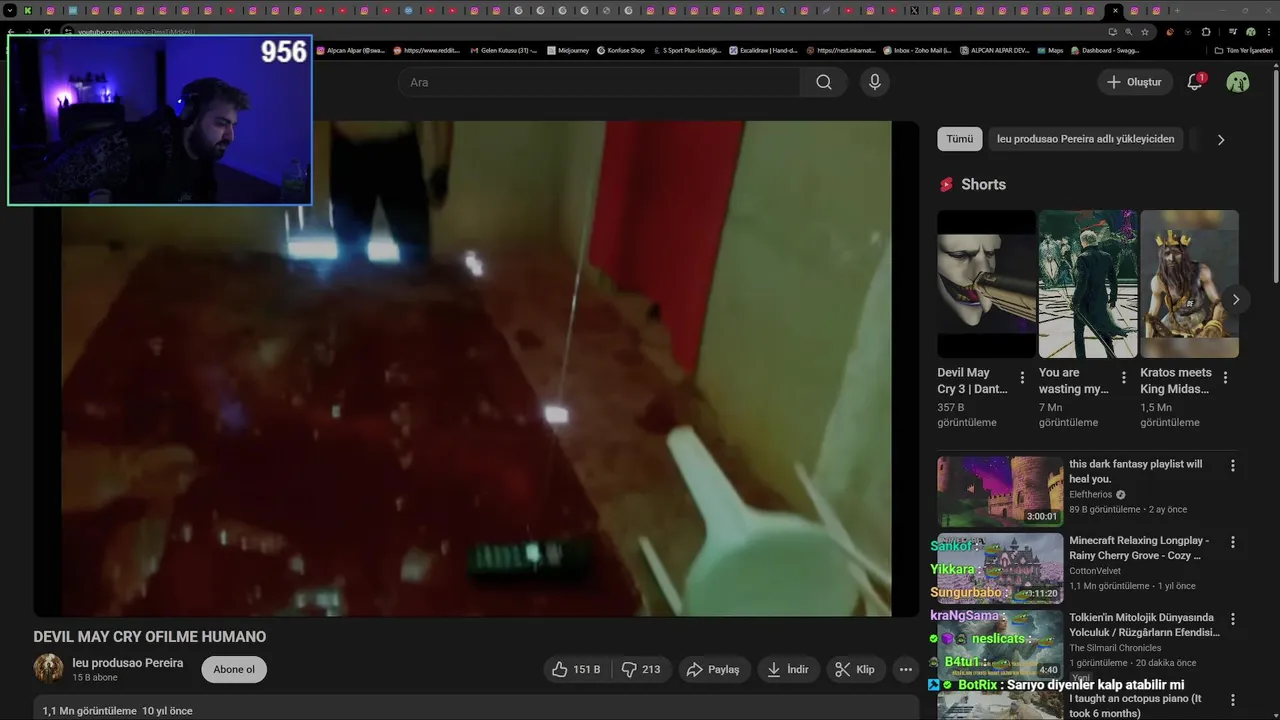The height and width of the screenshot is (720, 1280).
Task: Open options for the Tolkien'in Mitolojik Dünyasında video
Action: pyautogui.click(x=1233, y=619)
